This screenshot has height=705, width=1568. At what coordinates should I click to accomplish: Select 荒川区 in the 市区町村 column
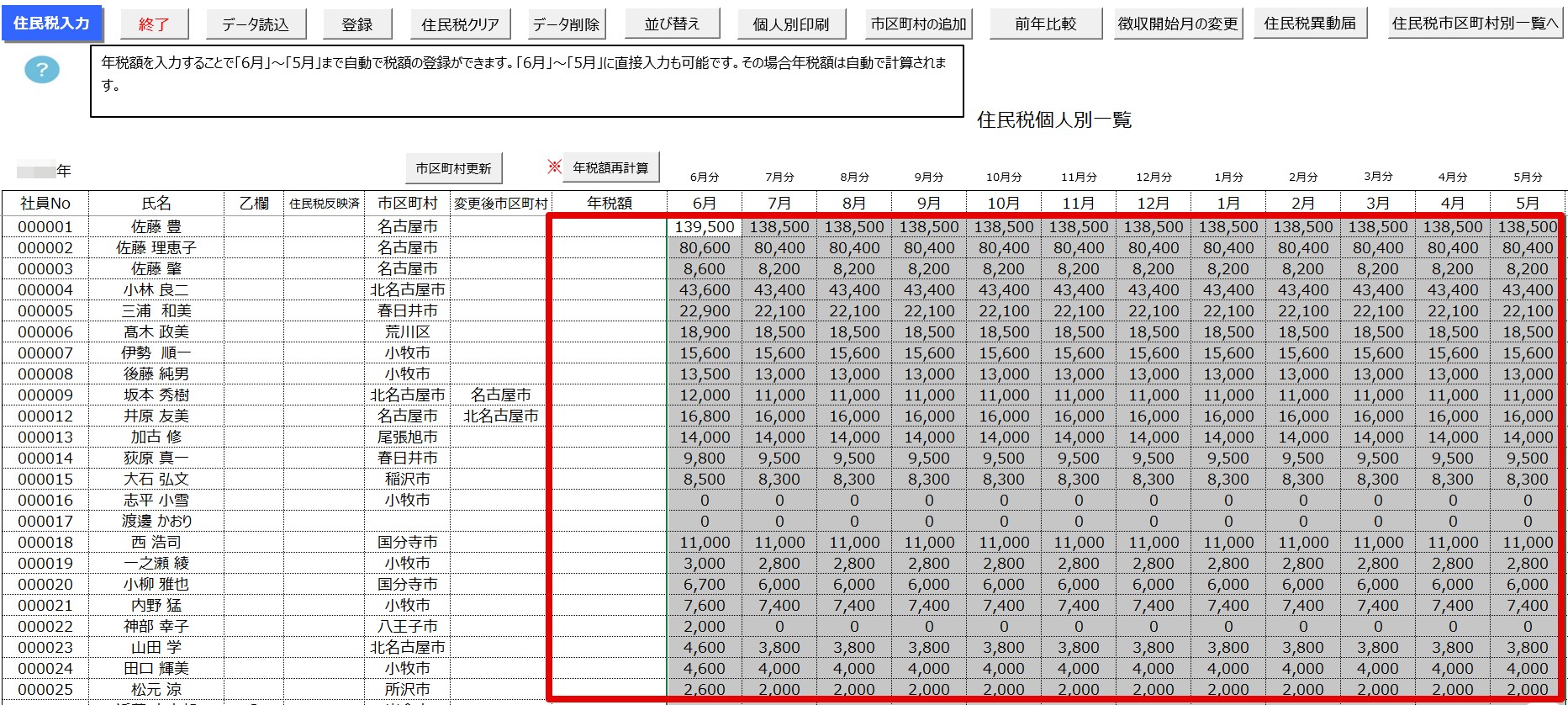(x=408, y=332)
